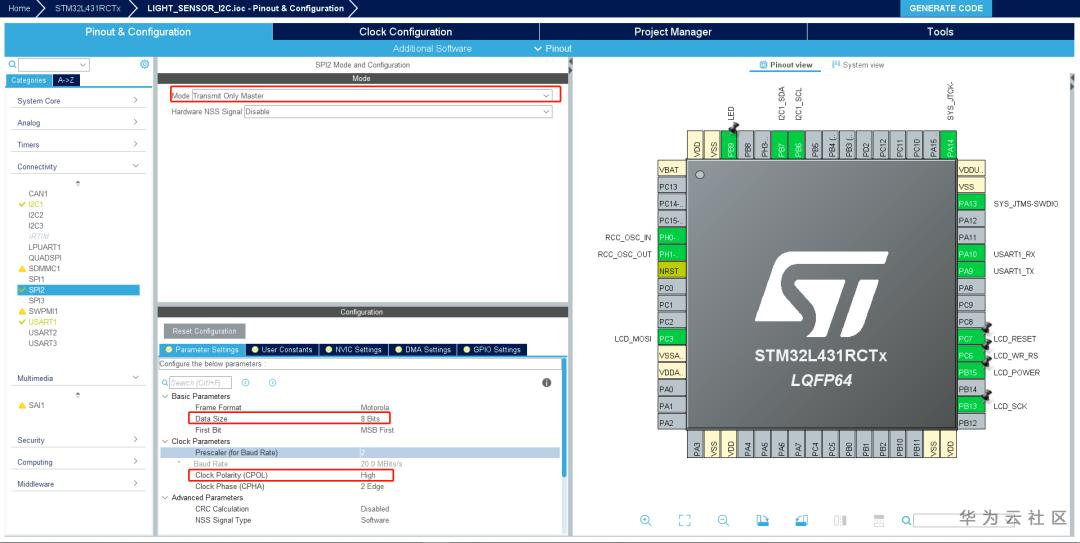Screen dimensions: 1080x543
Task: Select USART1 in Connectivity list
Action: tap(43, 322)
